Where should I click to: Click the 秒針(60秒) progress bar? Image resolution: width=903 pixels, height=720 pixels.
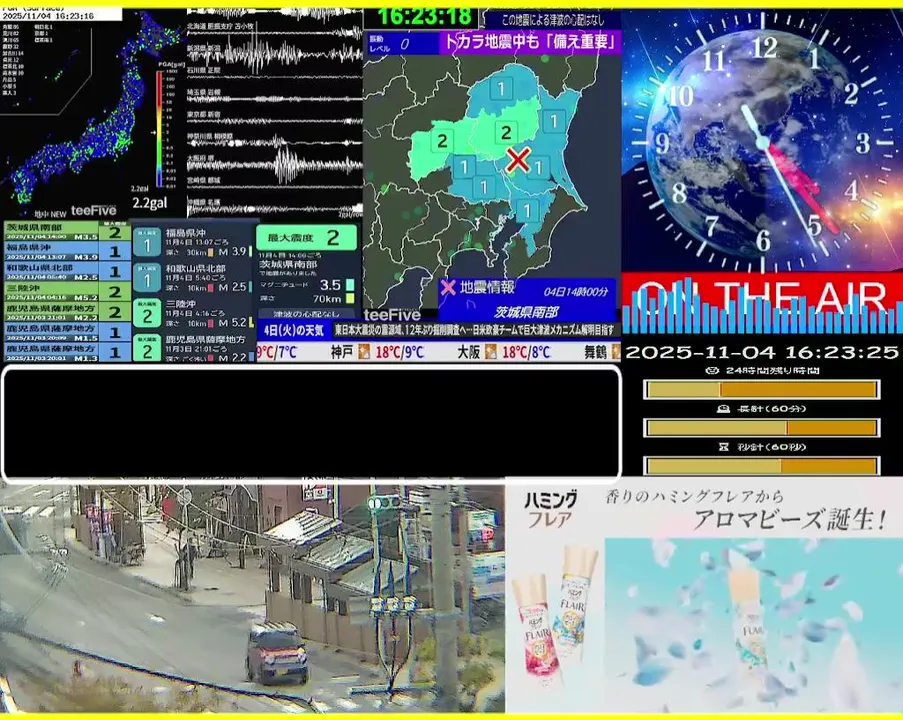tap(761, 465)
